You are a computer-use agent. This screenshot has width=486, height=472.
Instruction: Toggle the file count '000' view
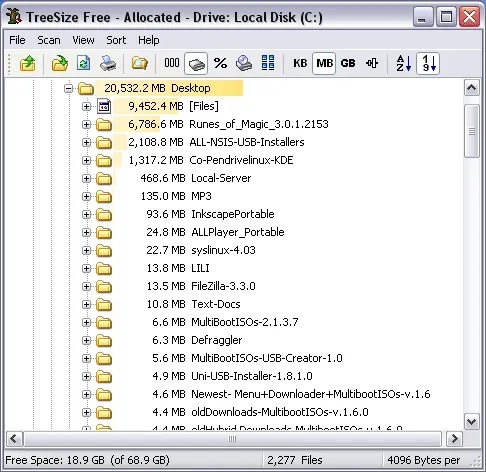pos(172,63)
